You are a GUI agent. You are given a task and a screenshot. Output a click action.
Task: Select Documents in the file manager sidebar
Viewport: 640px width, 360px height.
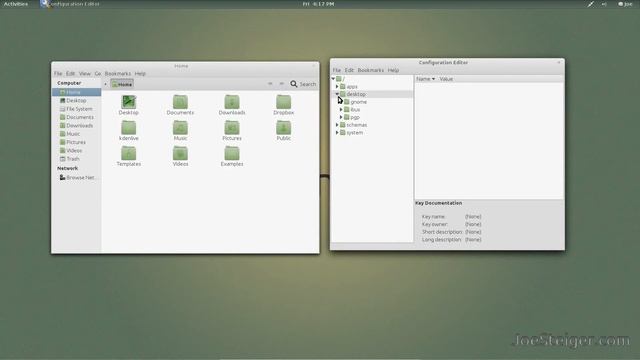pos(76,117)
